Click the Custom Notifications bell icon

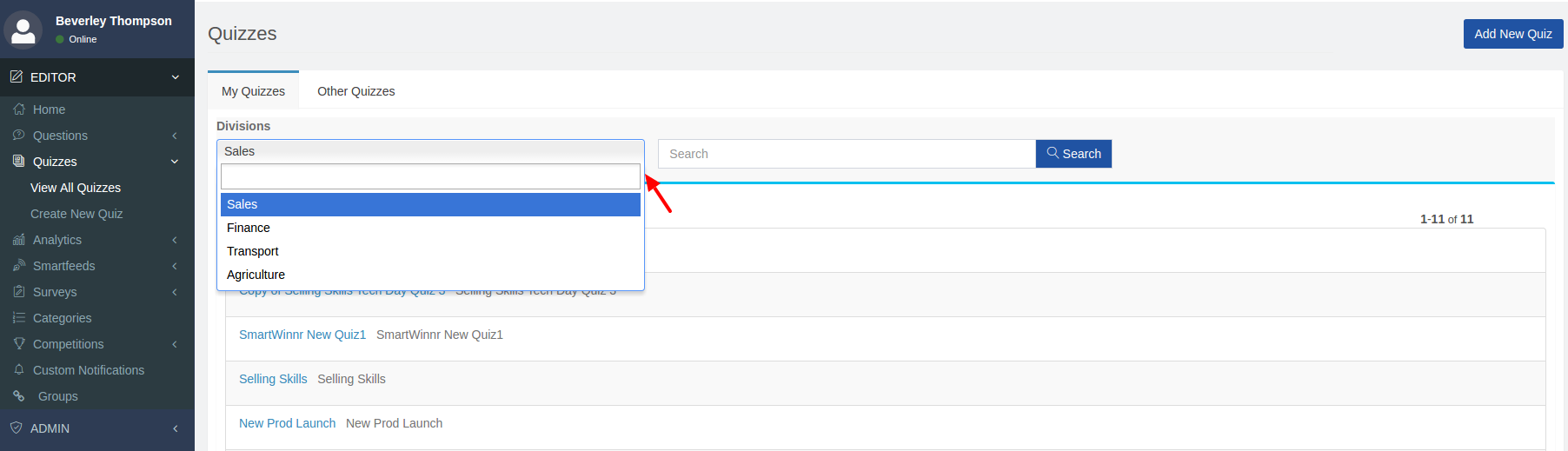19,370
